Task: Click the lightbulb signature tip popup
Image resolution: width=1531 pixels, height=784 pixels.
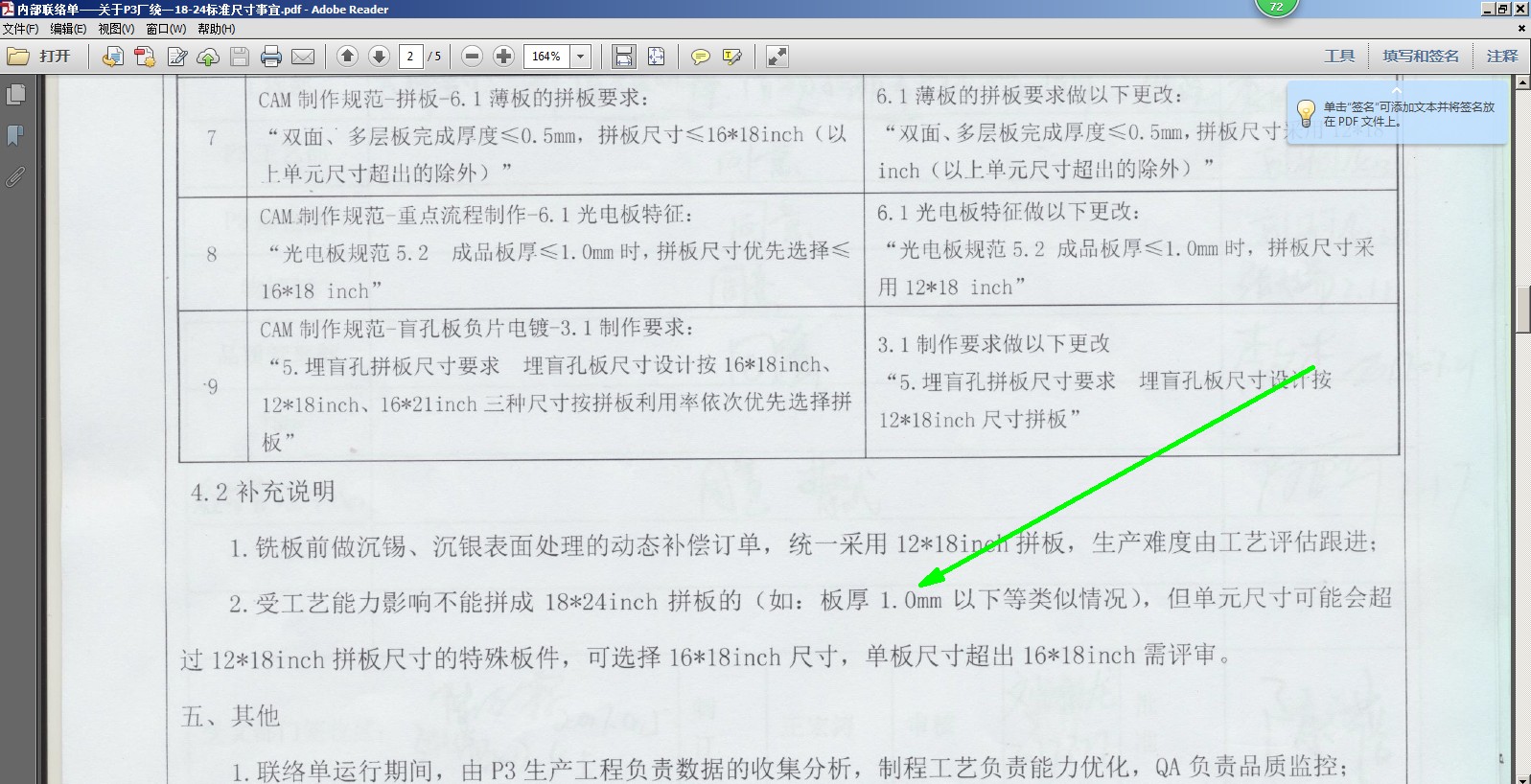Action: click(x=1397, y=113)
